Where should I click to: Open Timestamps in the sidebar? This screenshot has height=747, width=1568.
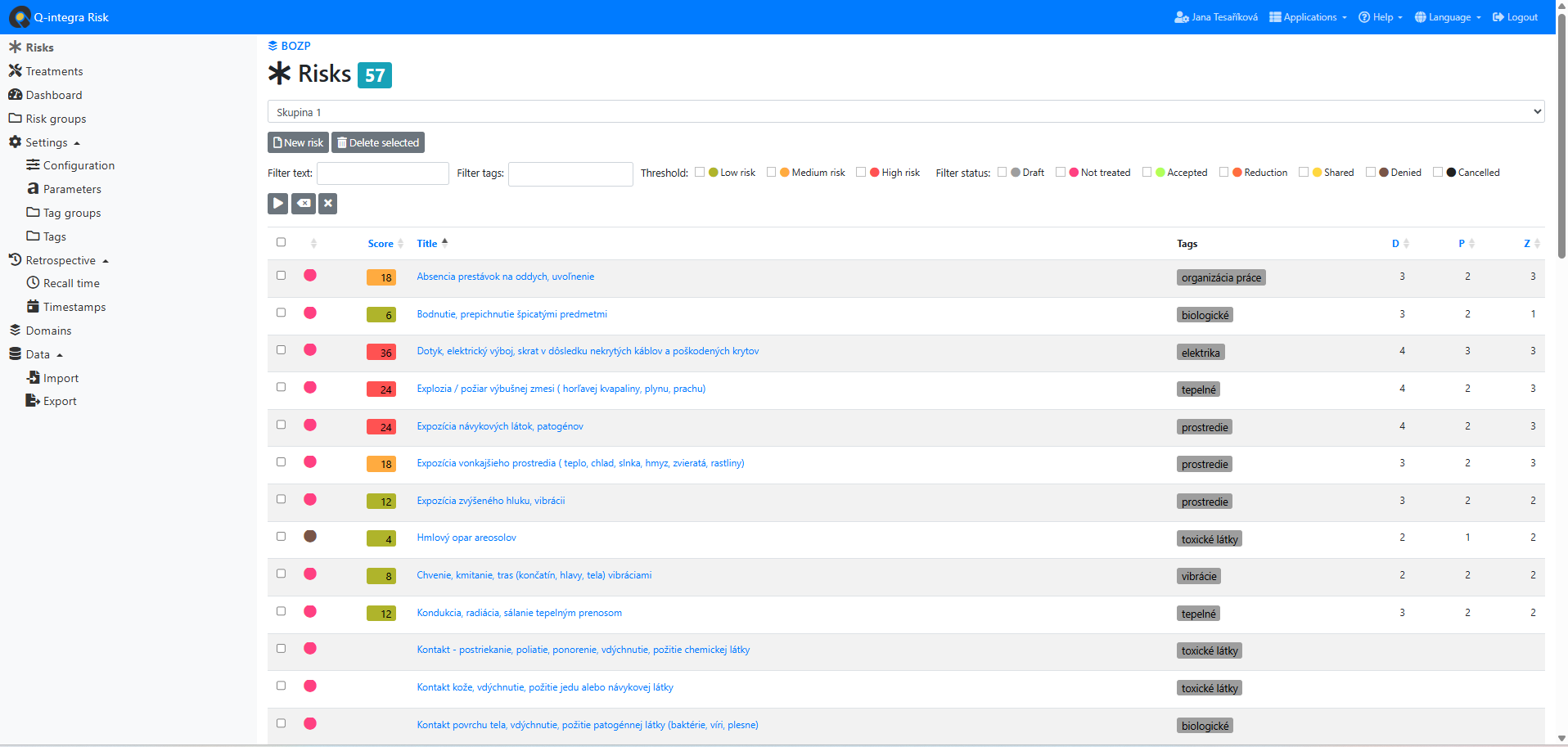[74, 307]
